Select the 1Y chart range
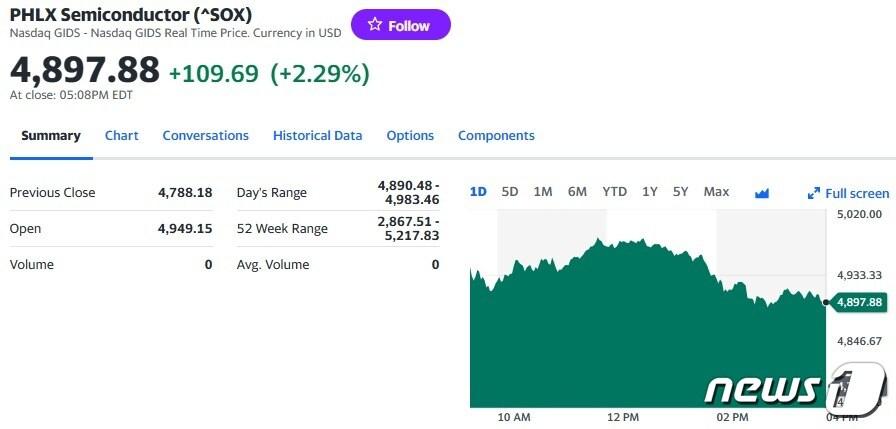 tap(650, 191)
